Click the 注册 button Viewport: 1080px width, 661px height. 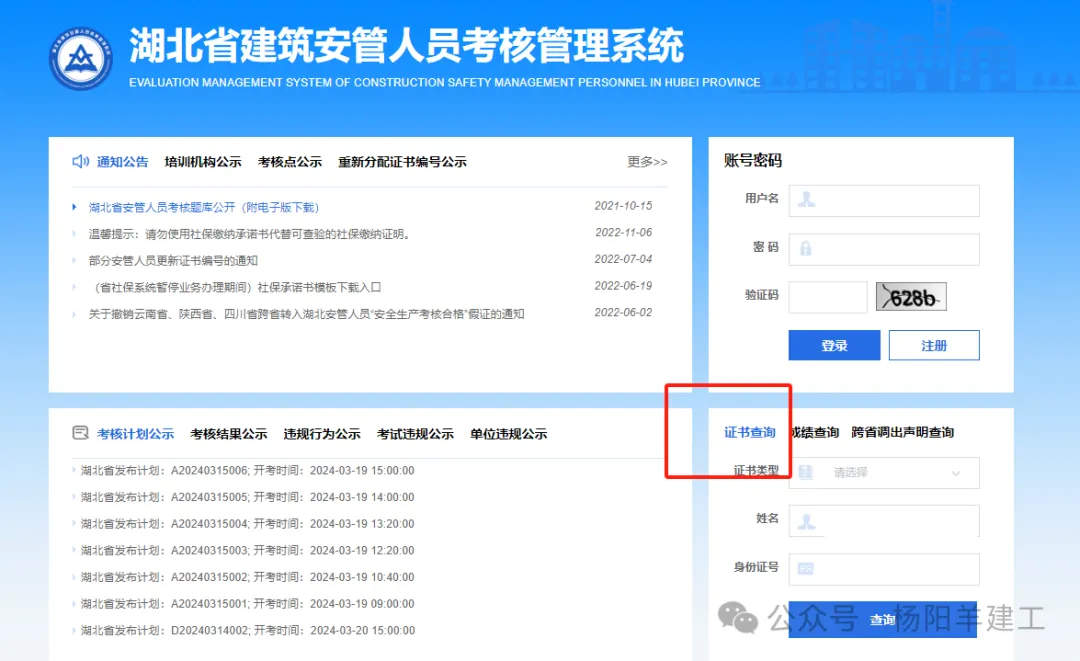coord(934,345)
